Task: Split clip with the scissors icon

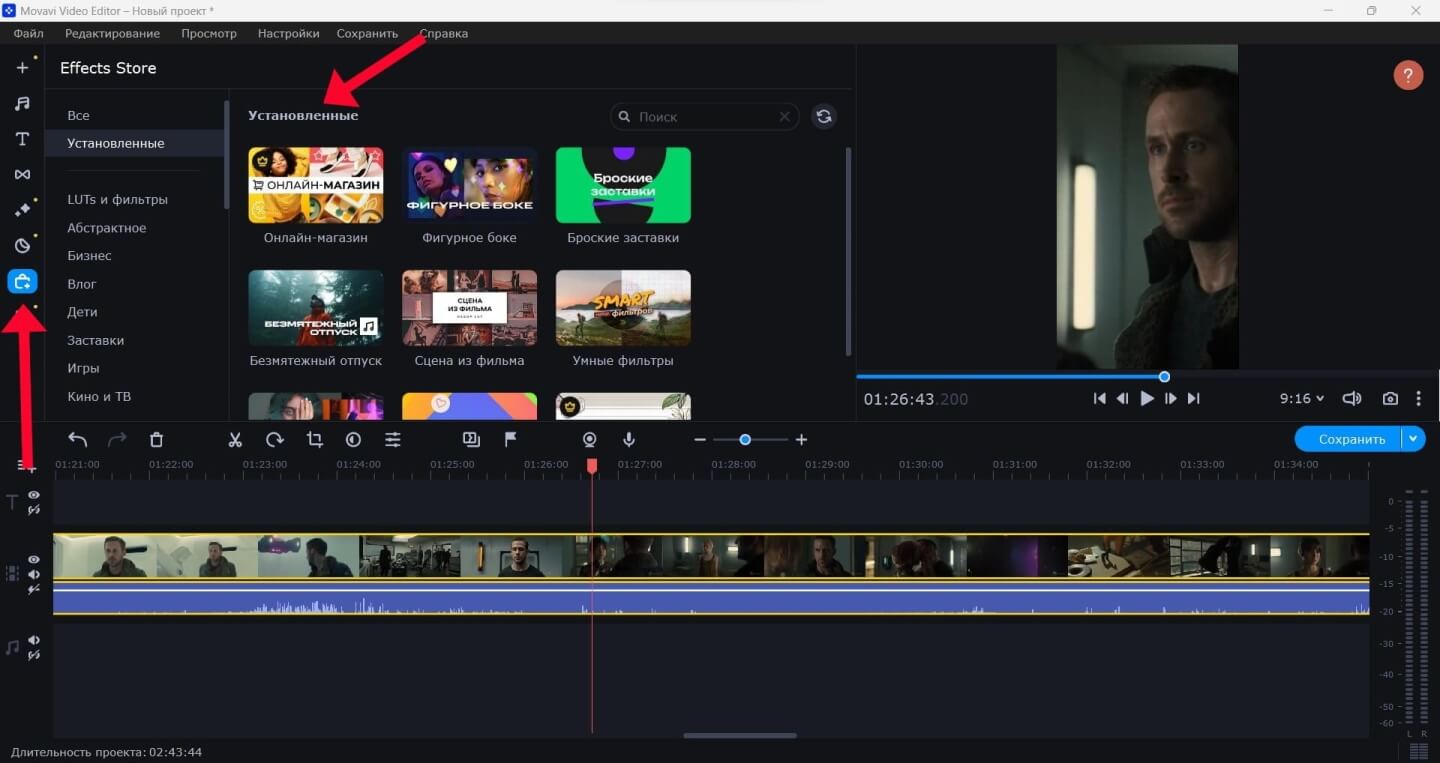Action: 235,439
